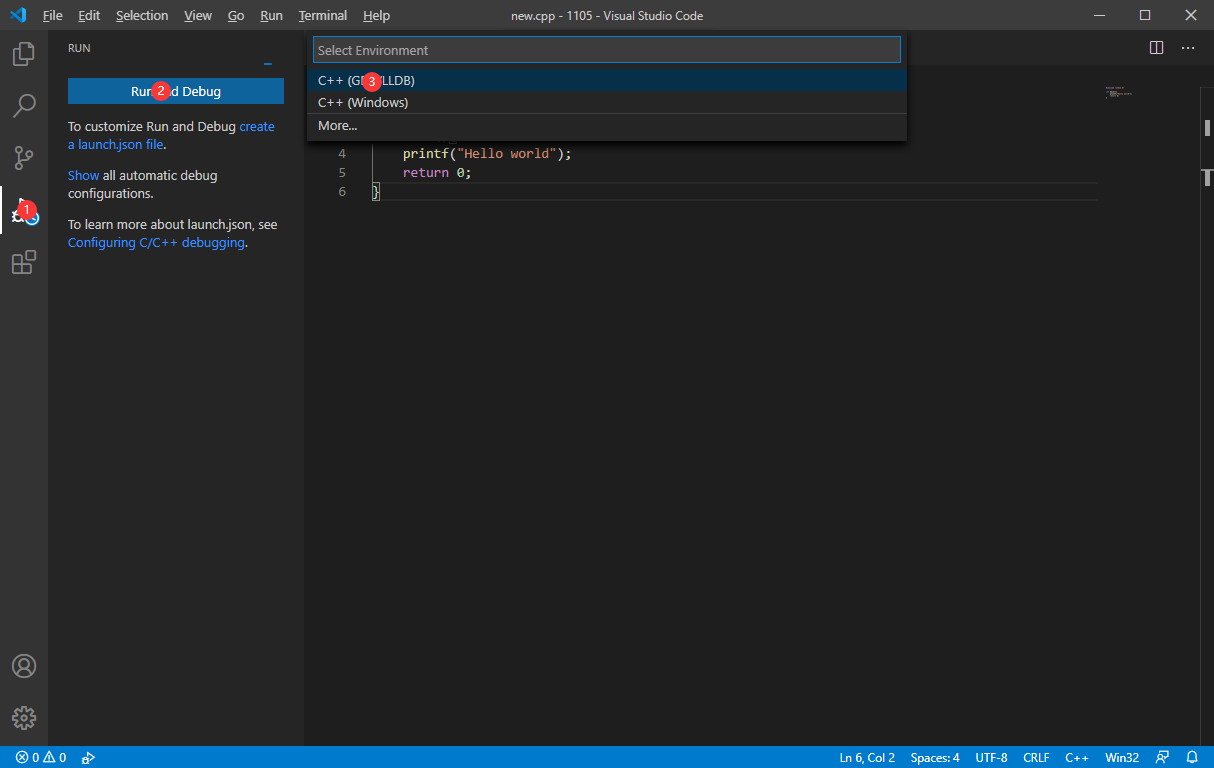Open the View menu
The image size is (1214, 768).
click(198, 15)
